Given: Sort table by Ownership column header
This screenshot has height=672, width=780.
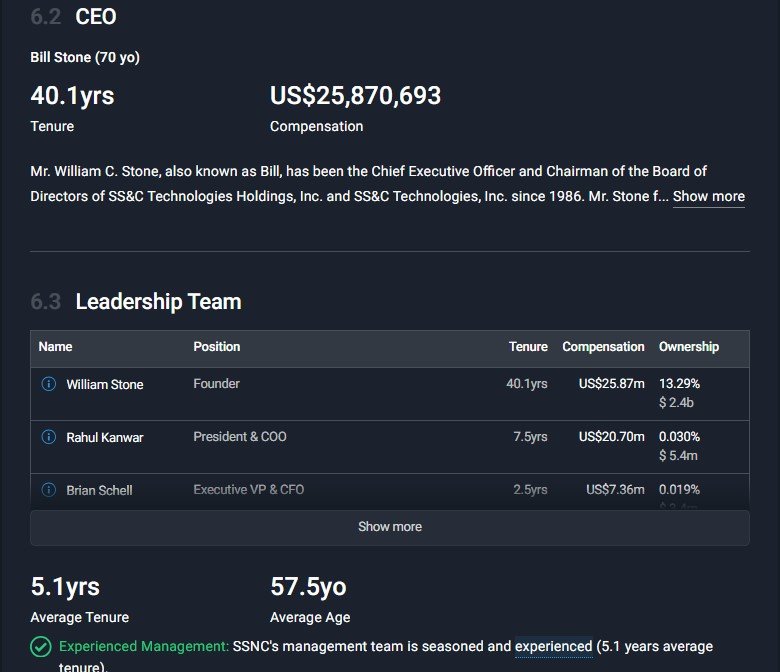Looking at the screenshot, I should point(688,347).
